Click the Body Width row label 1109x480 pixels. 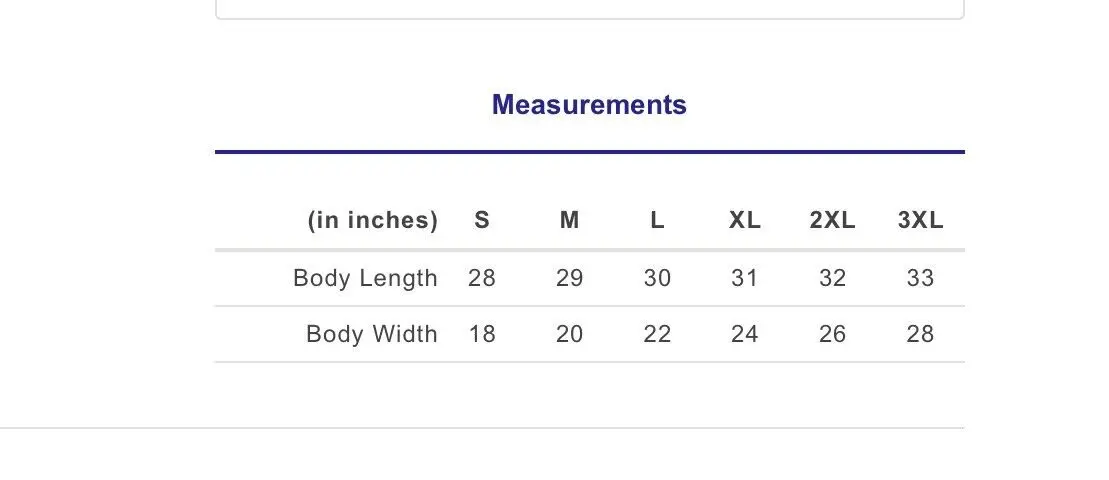click(372, 334)
